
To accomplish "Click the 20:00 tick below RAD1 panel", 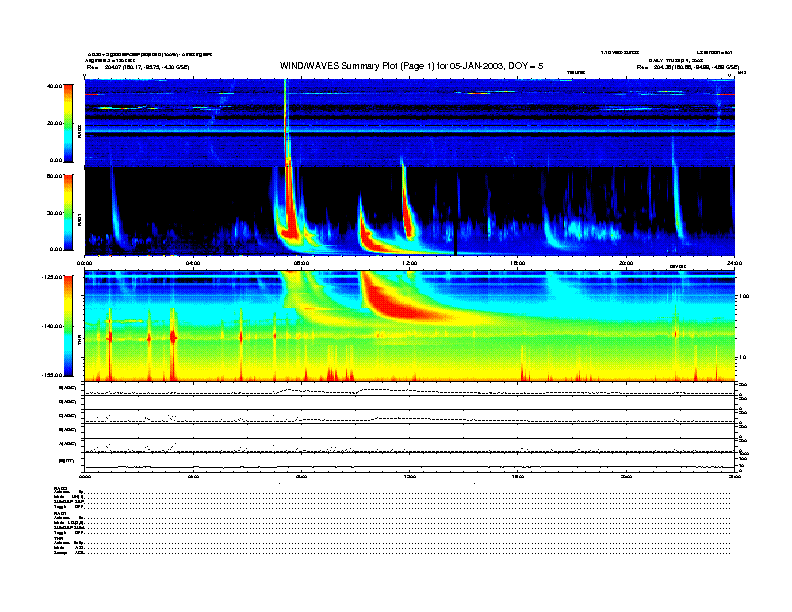I will point(626,262).
